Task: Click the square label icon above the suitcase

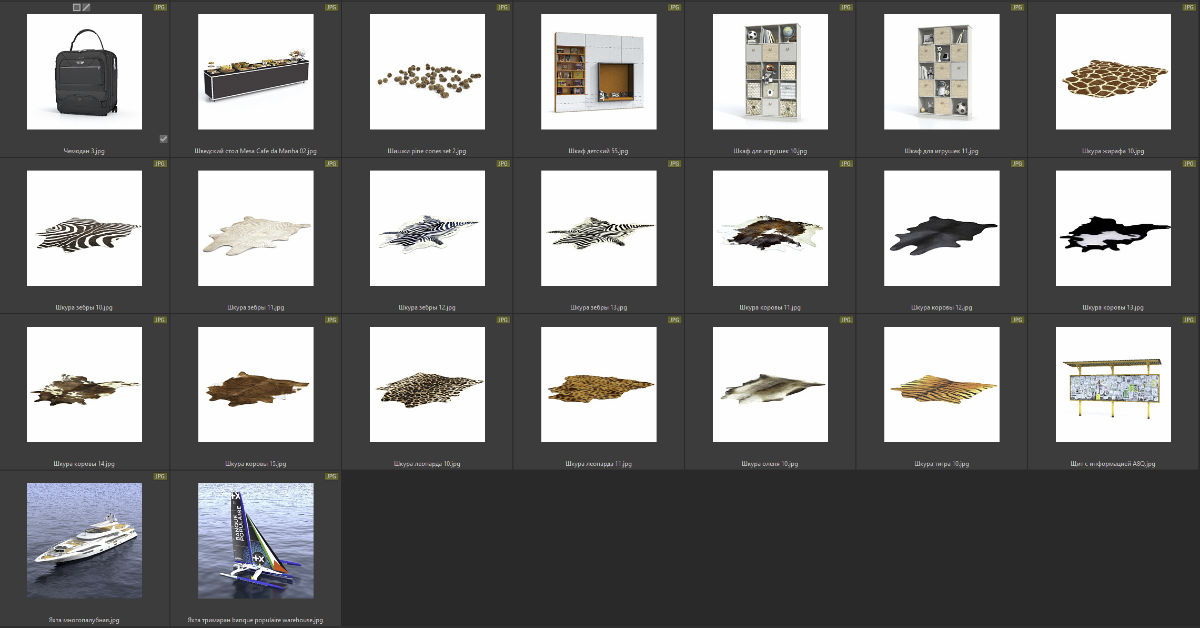Action: 77,7
